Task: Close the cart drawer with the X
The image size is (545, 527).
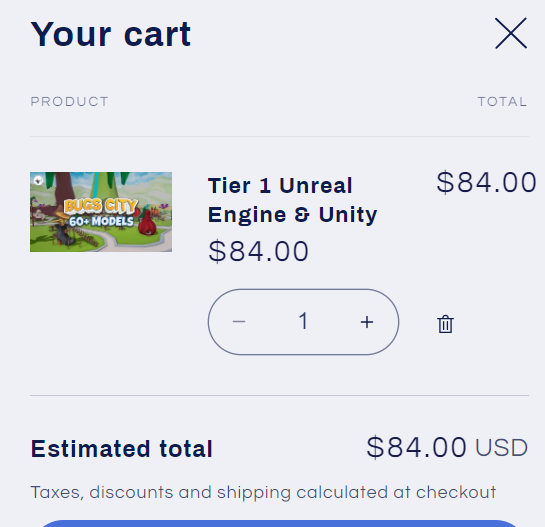Action: coord(511,33)
